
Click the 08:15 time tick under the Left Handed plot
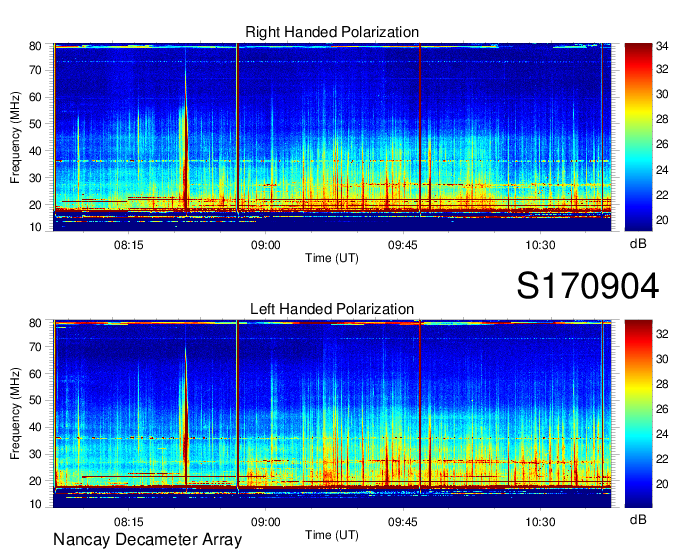[x=128, y=522]
